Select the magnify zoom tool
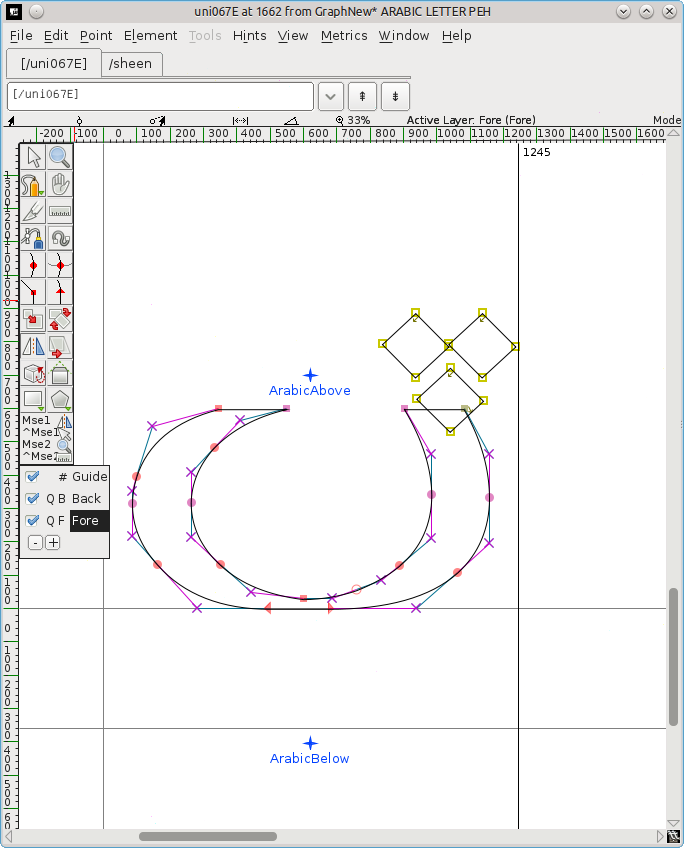The width and height of the screenshot is (684, 848). 60,157
